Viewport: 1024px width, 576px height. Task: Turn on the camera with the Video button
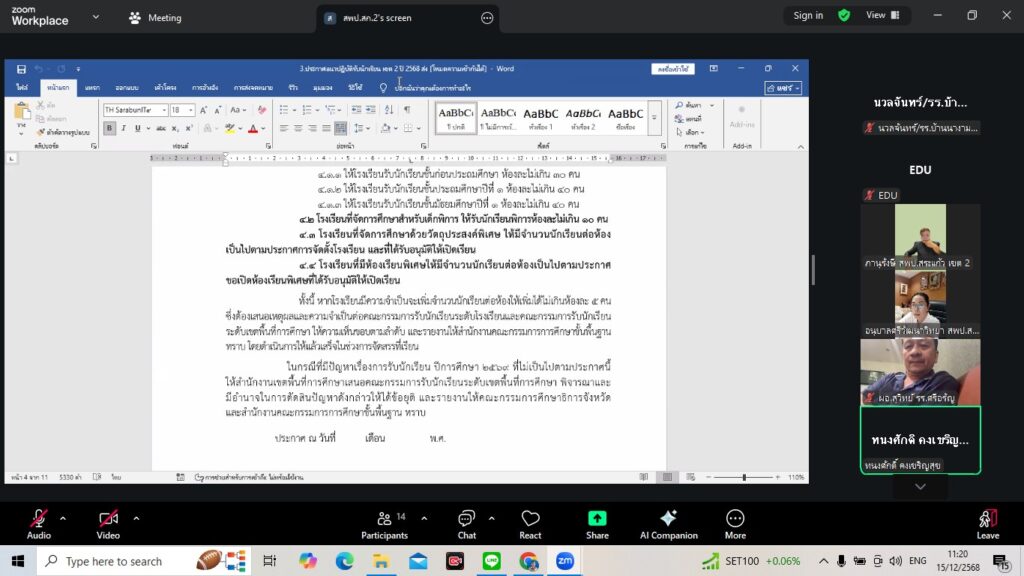coord(108,523)
